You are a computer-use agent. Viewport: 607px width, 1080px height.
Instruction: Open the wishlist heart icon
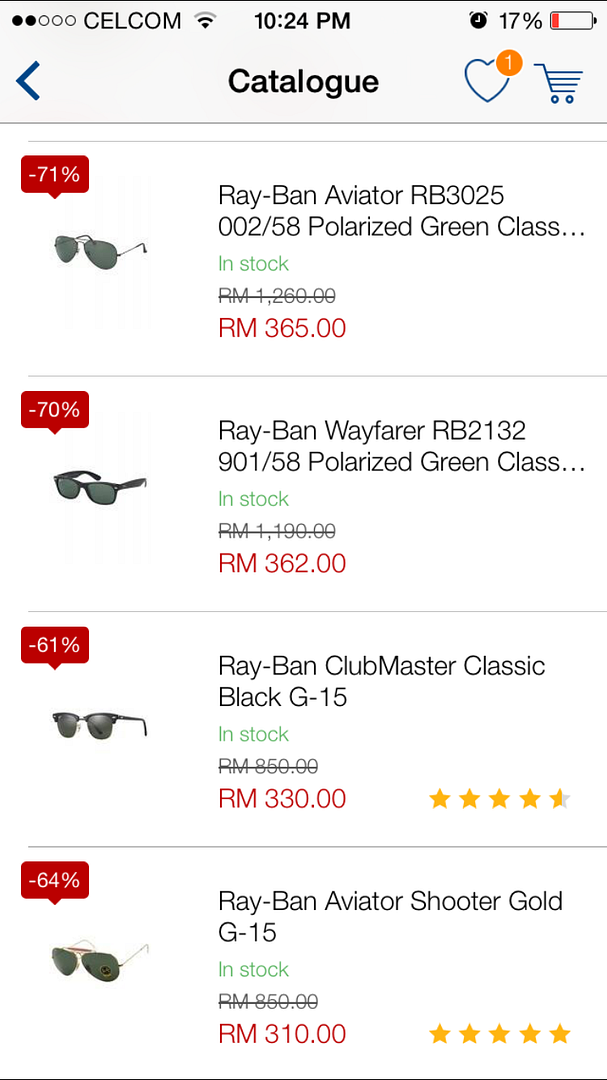(487, 82)
